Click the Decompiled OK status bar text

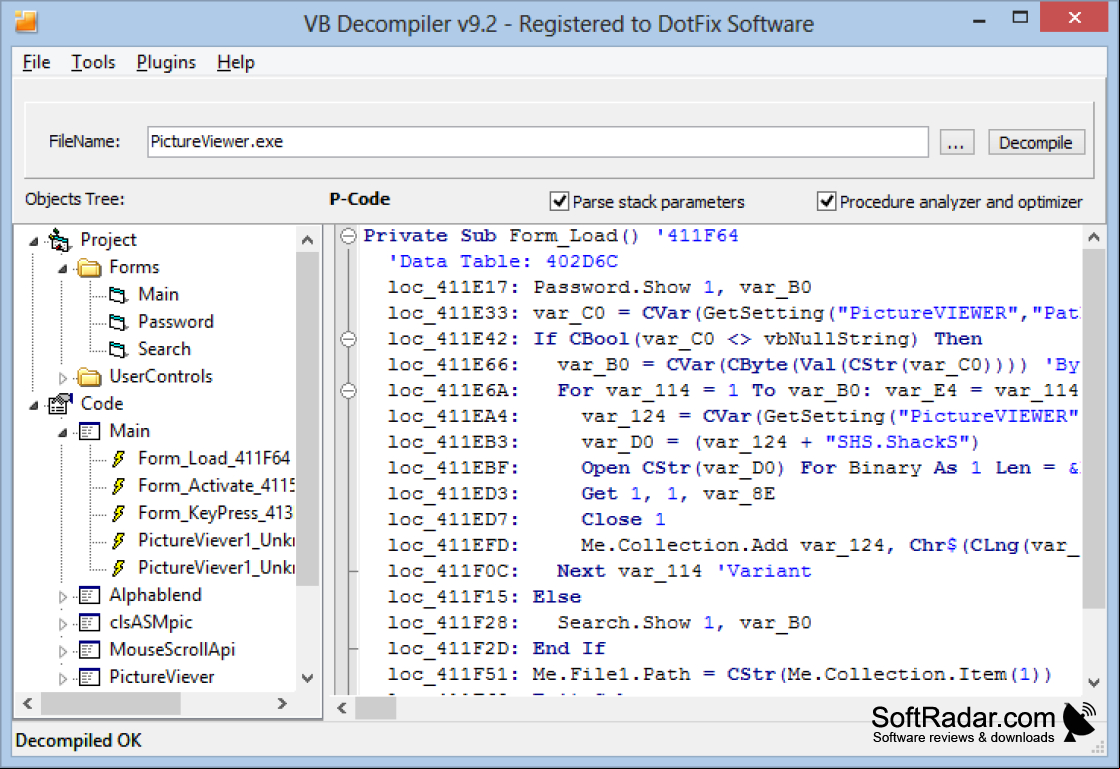(79, 740)
